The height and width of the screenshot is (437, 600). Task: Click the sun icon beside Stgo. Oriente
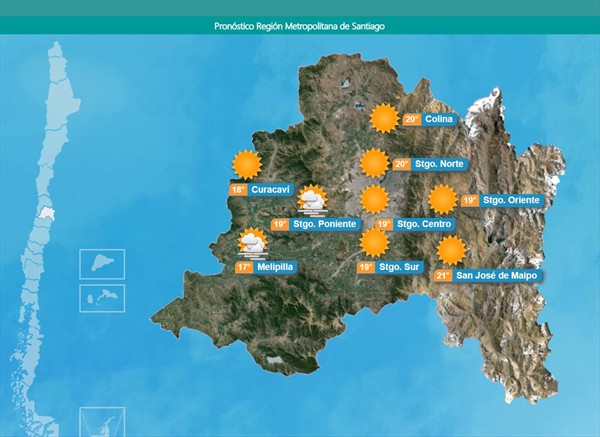(443, 200)
